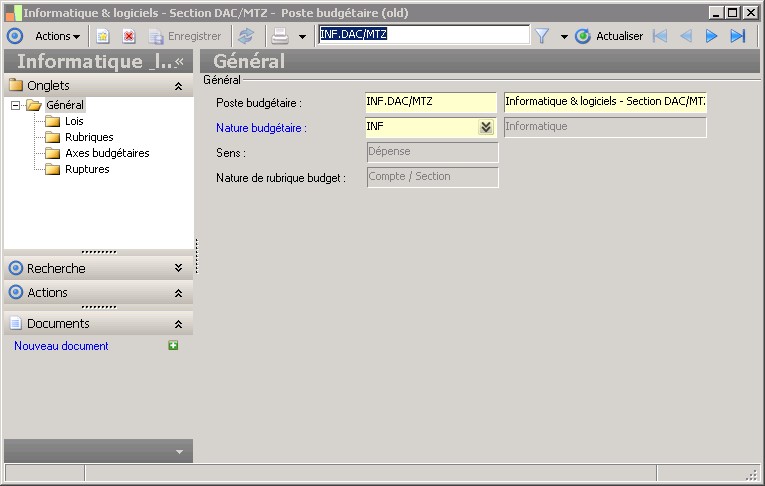Screen dimensions: 765x486
Task: Click the Axes budgétaires folder icon
Action: (52, 153)
